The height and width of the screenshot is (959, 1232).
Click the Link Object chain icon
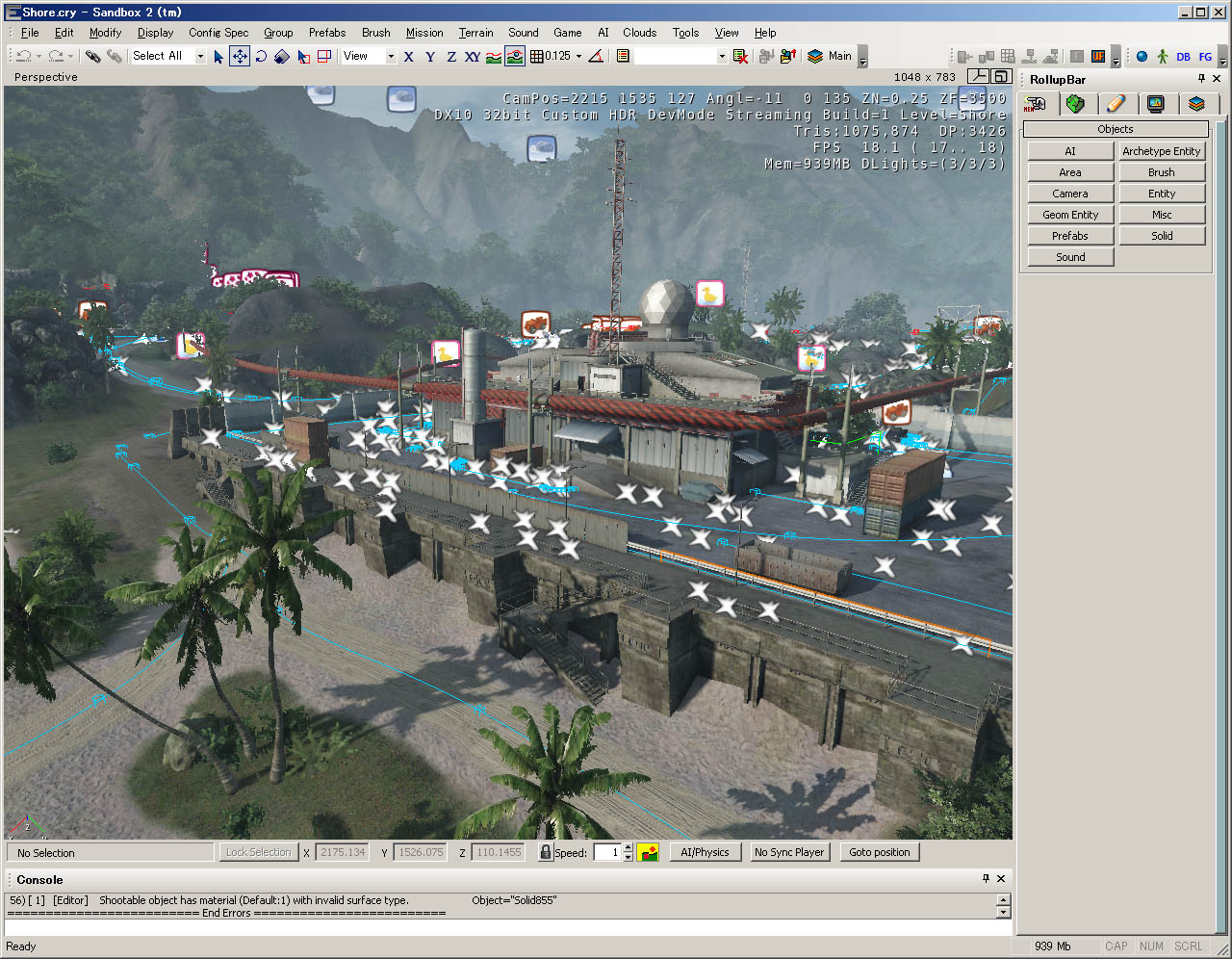point(92,57)
